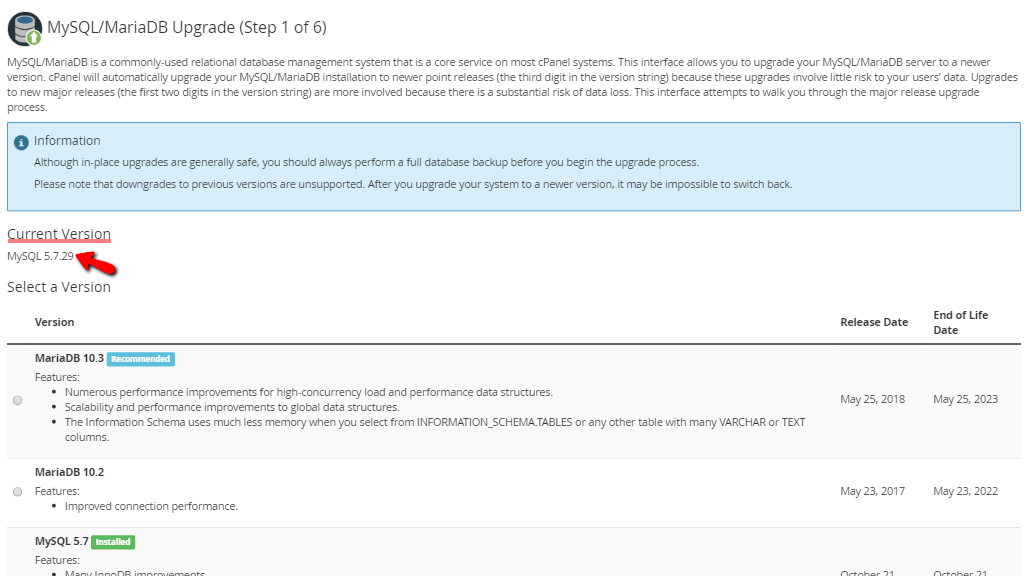This screenshot has width=1024, height=576.
Task: Click the 'Version' column header
Action: click(54, 322)
